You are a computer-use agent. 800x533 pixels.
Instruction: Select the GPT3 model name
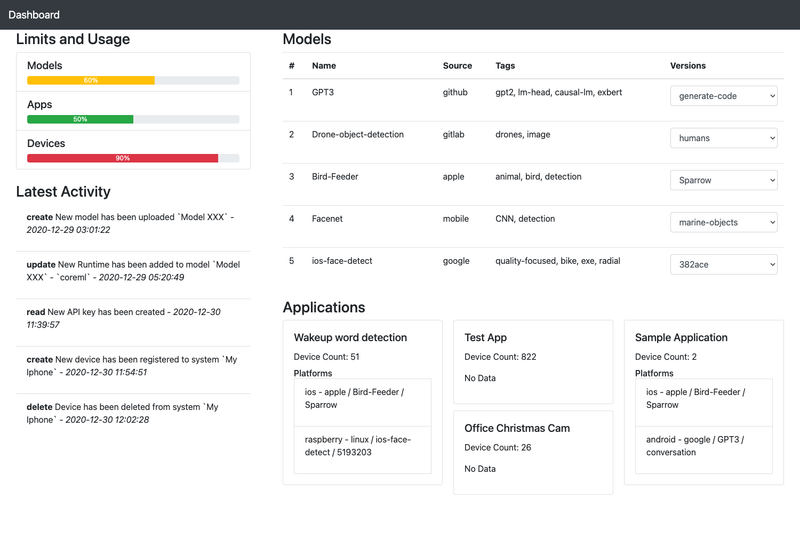(322, 92)
